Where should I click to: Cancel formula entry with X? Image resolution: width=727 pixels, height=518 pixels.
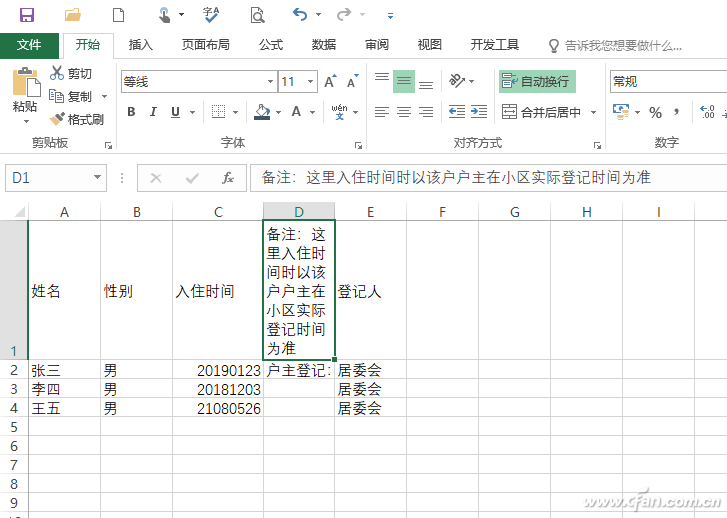point(156,178)
